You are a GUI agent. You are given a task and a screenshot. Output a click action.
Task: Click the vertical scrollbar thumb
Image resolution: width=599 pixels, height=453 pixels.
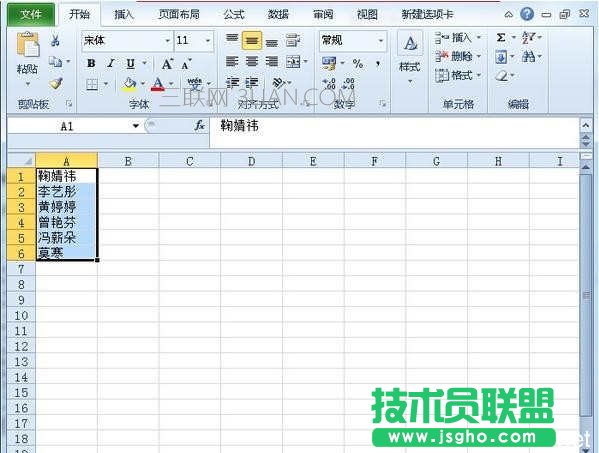point(585,295)
